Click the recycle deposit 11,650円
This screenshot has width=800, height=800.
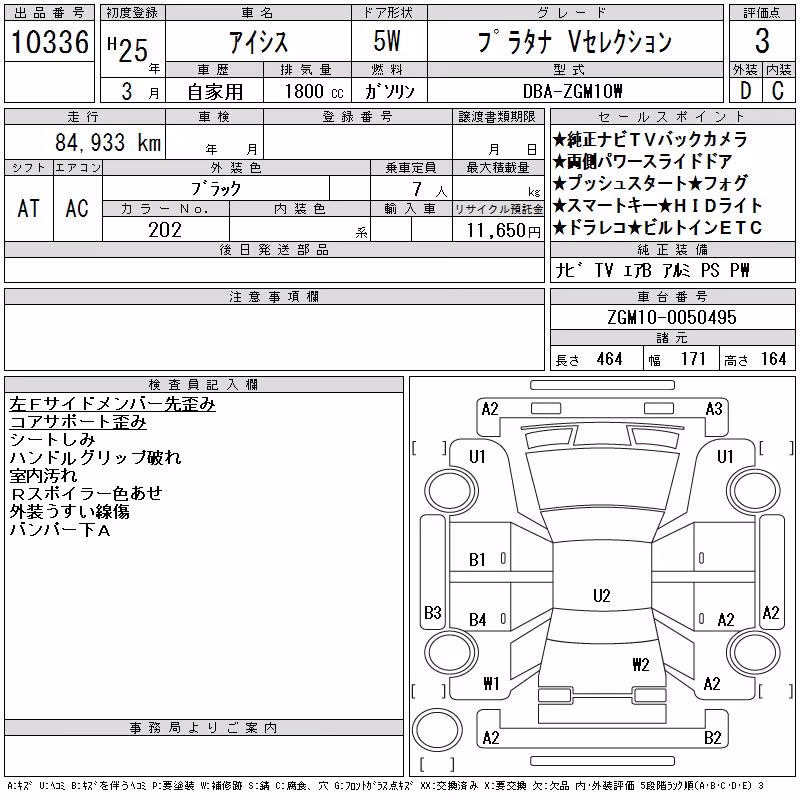[x=504, y=231]
